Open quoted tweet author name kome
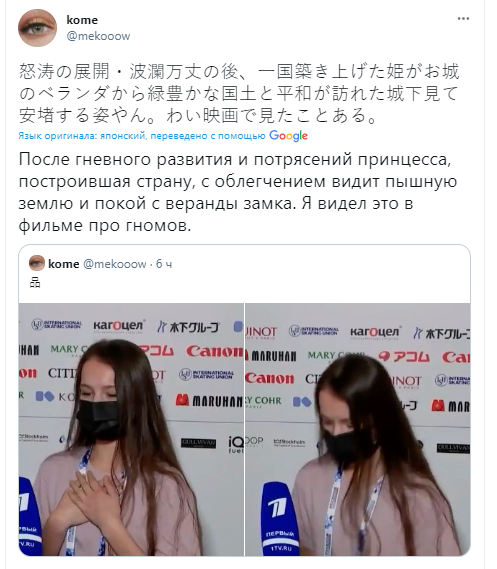This screenshot has height=569, width=497. point(63,264)
